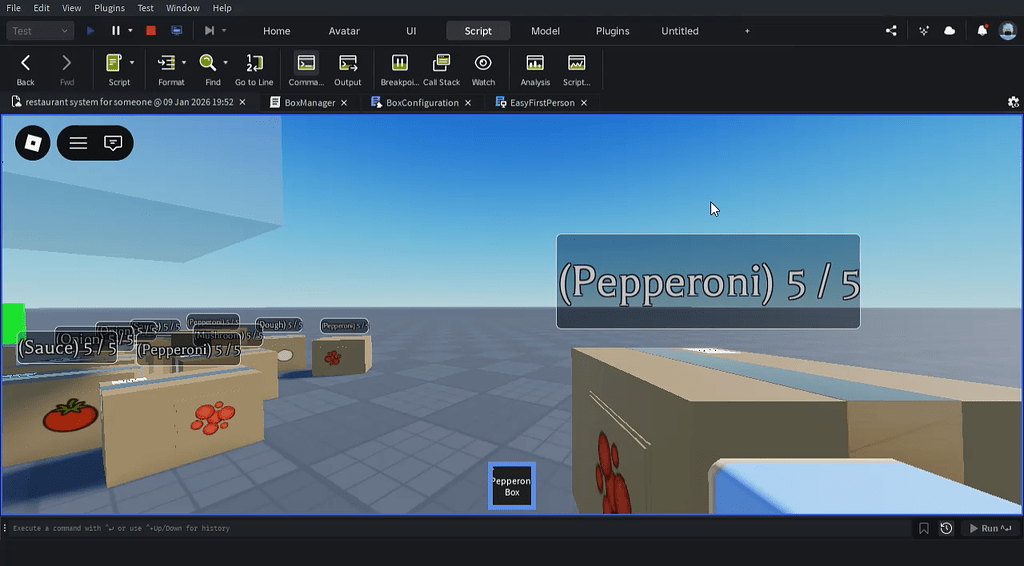The width and height of the screenshot is (1024, 566).
Task: Switch to the UI ribbon tab
Action: pos(411,31)
